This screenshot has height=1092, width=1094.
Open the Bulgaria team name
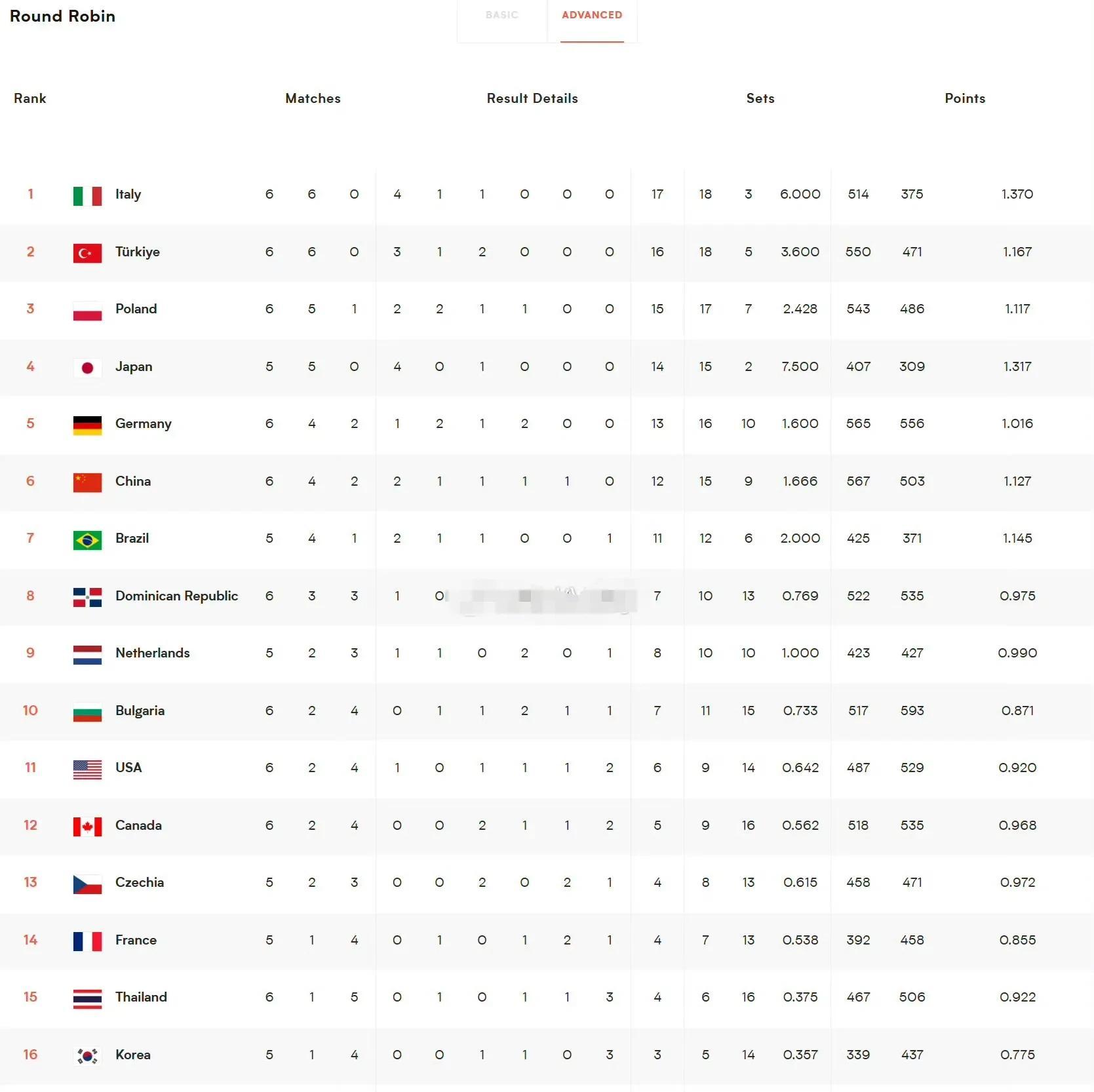(140, 711)
